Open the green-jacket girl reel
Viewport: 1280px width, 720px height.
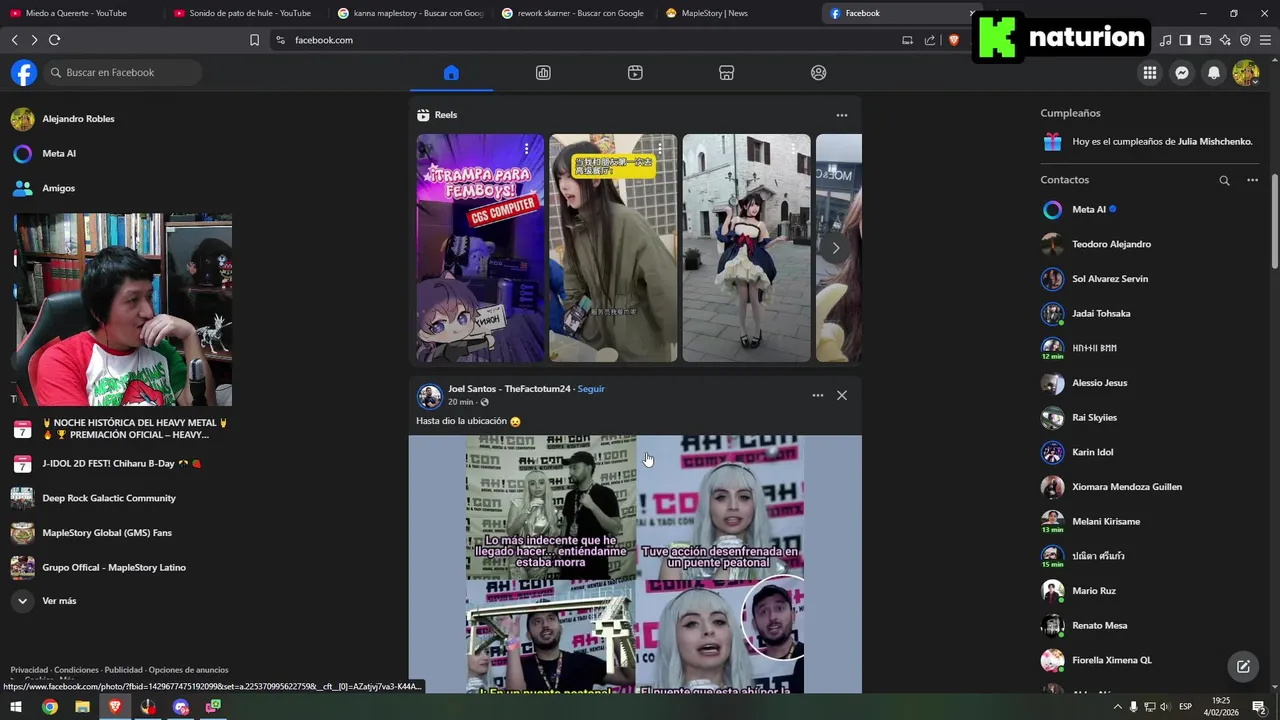pyautogui.click(x=613, y=248)
